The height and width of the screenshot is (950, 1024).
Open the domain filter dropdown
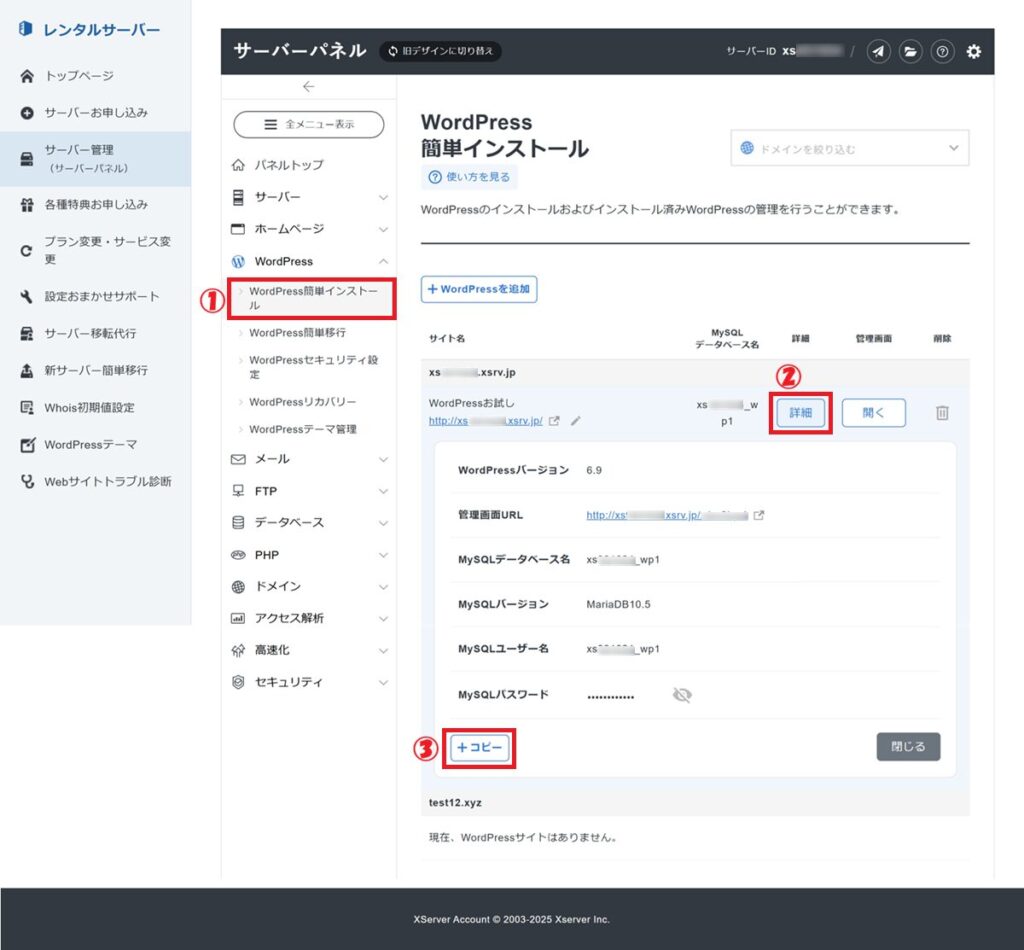pyautogui.click(x=849, y=149)
